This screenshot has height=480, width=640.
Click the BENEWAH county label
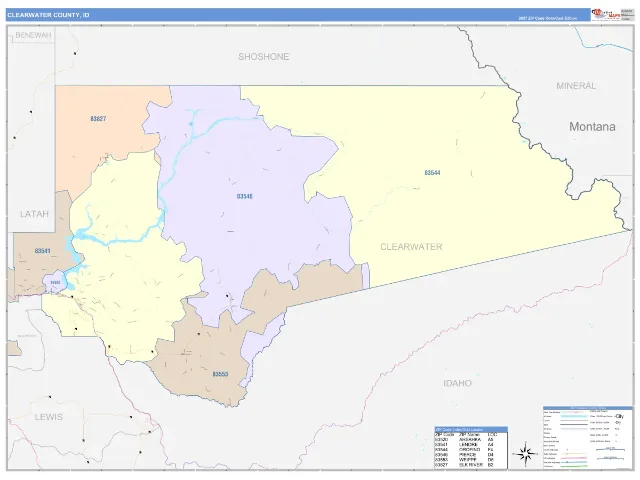click(x=33, y=35)
